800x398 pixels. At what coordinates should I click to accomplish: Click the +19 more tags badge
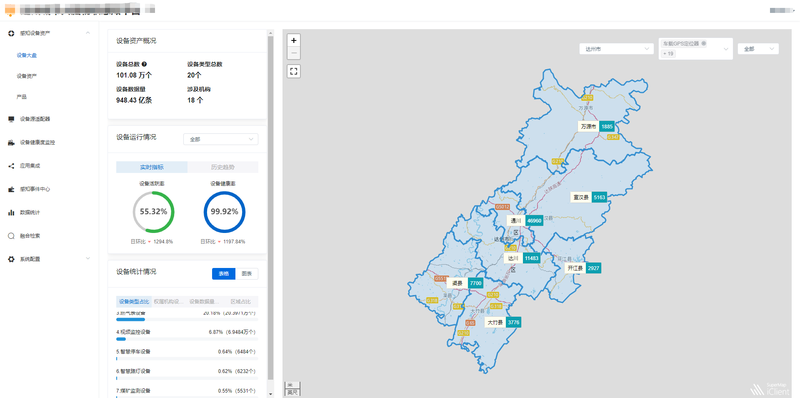pyautogui.click(x=668, y=54)
